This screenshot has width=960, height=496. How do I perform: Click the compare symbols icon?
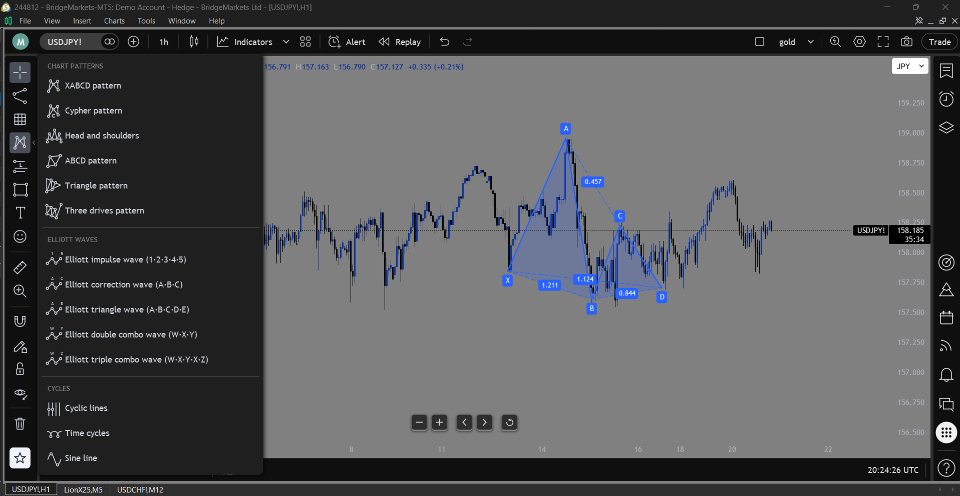[x=110, y=42]
